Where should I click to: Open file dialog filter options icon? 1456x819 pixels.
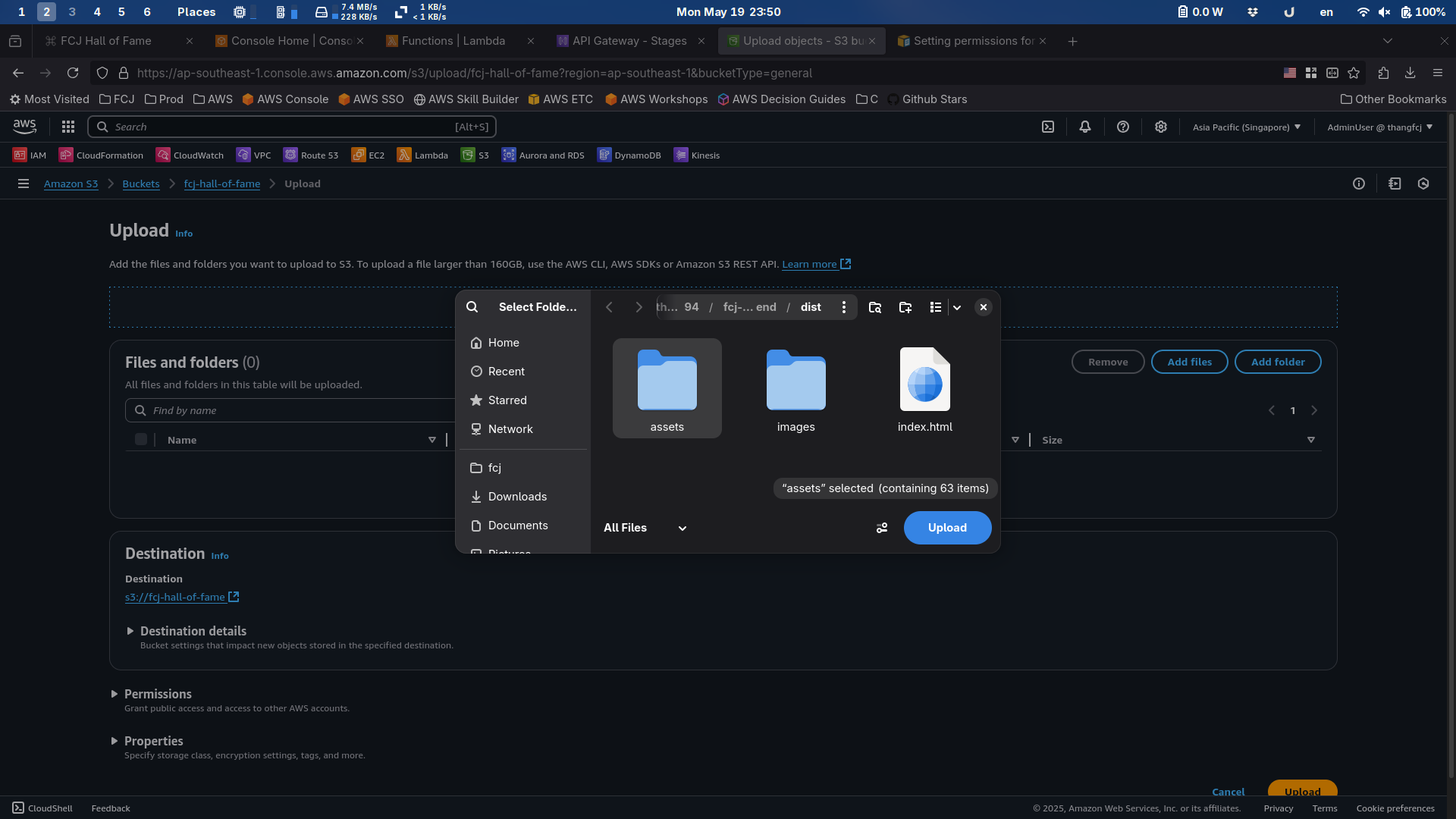point(882,528)
